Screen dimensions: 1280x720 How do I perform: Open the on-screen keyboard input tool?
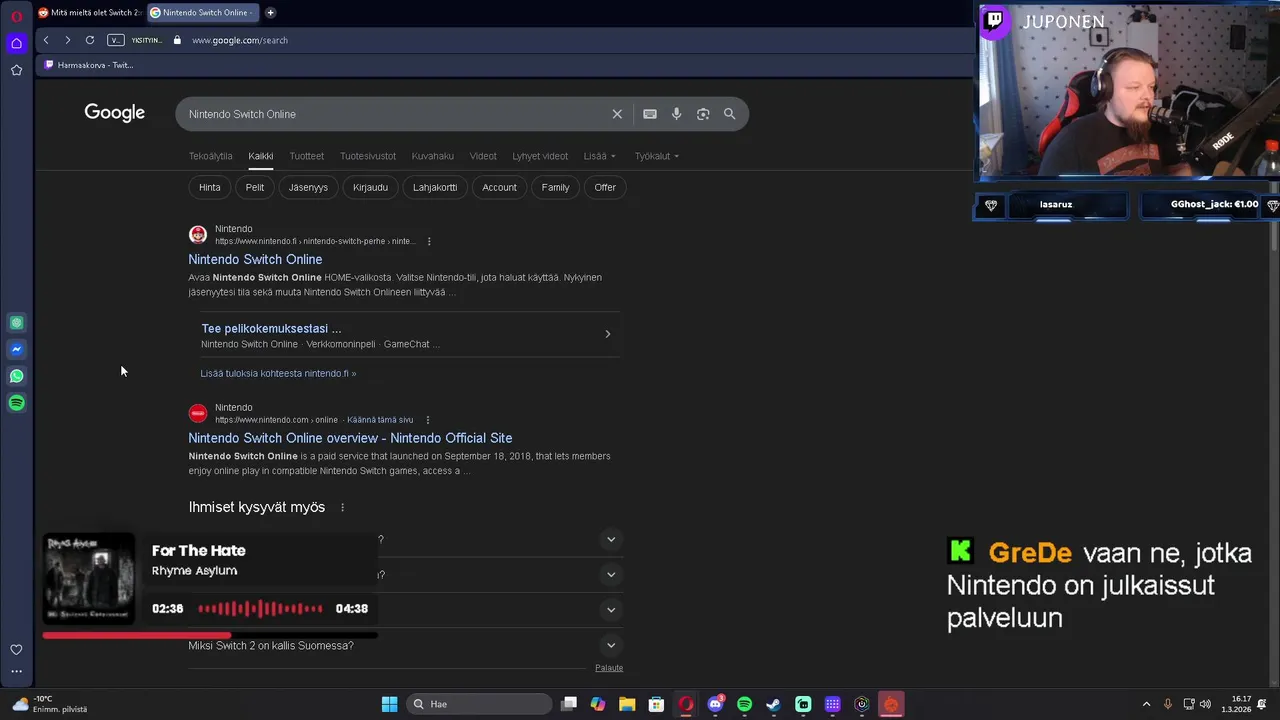[x=650, y=114]
